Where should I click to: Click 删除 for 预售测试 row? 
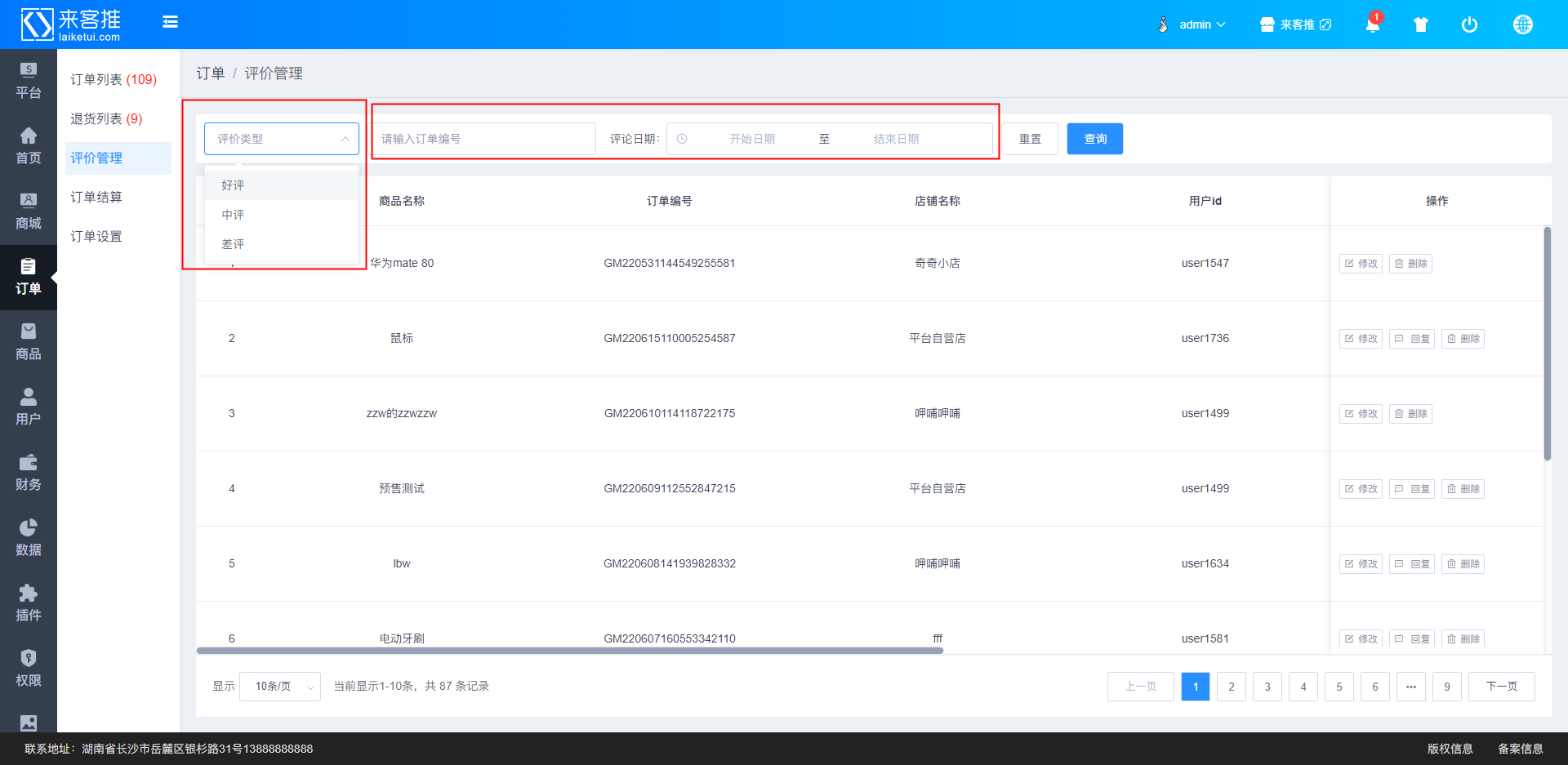click(x=1463, y=489)
